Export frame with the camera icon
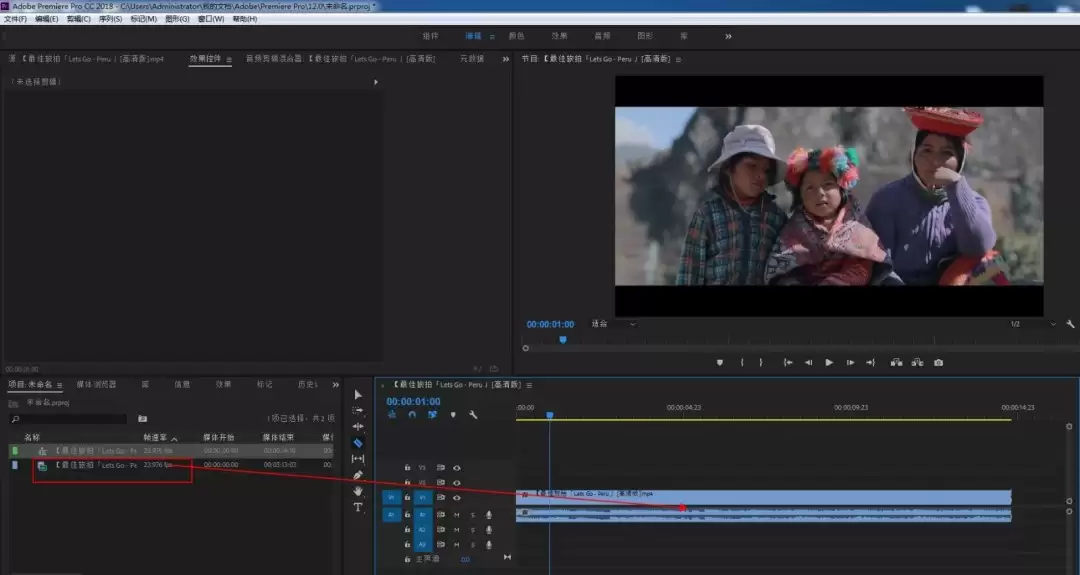The image size is (1080, 575). tap(938, 362)
